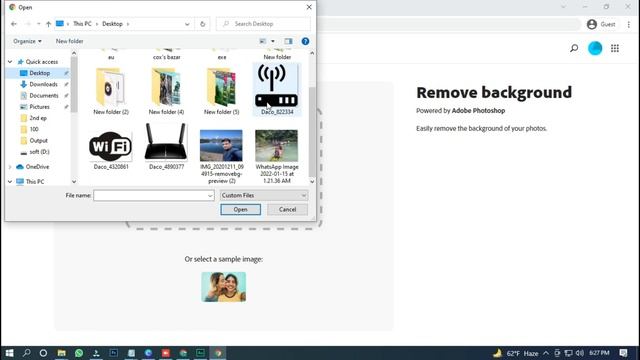This screenshot has width=640, height=360.
Task: Open the recent locations dropdown arrow
Action: [x=38, y=24]
